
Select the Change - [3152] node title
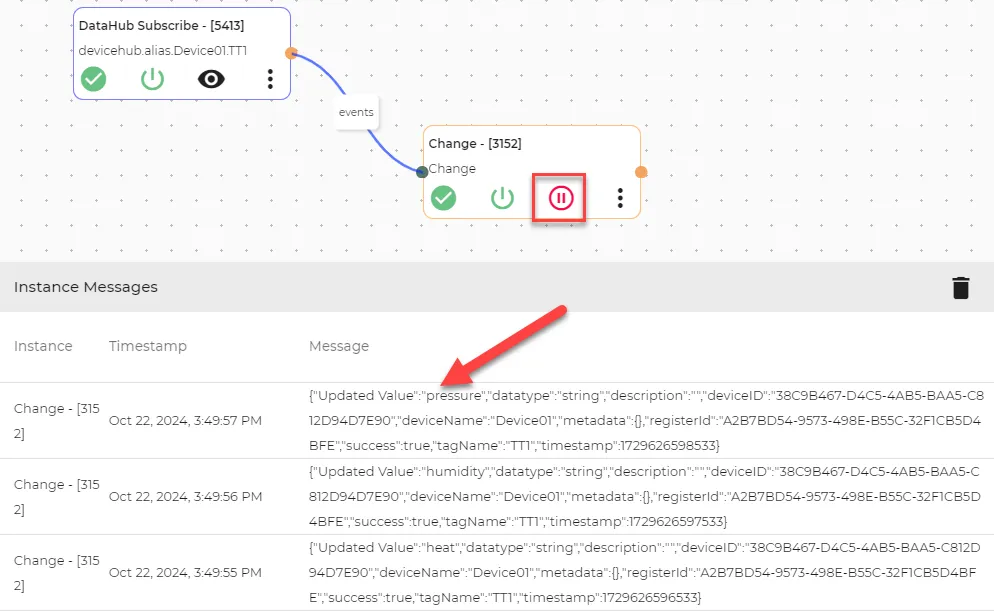click(475, 144)
